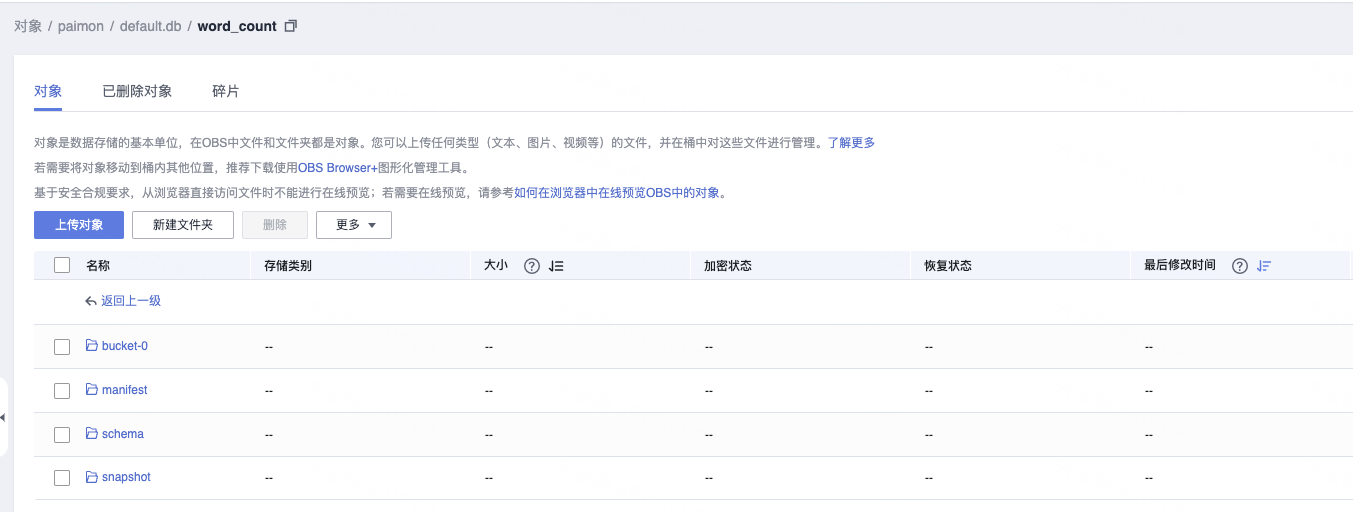Viewport: 1353px width, 512px height.
Task: Open the bucket-0 folder
Action: click(x=125, y=346)
